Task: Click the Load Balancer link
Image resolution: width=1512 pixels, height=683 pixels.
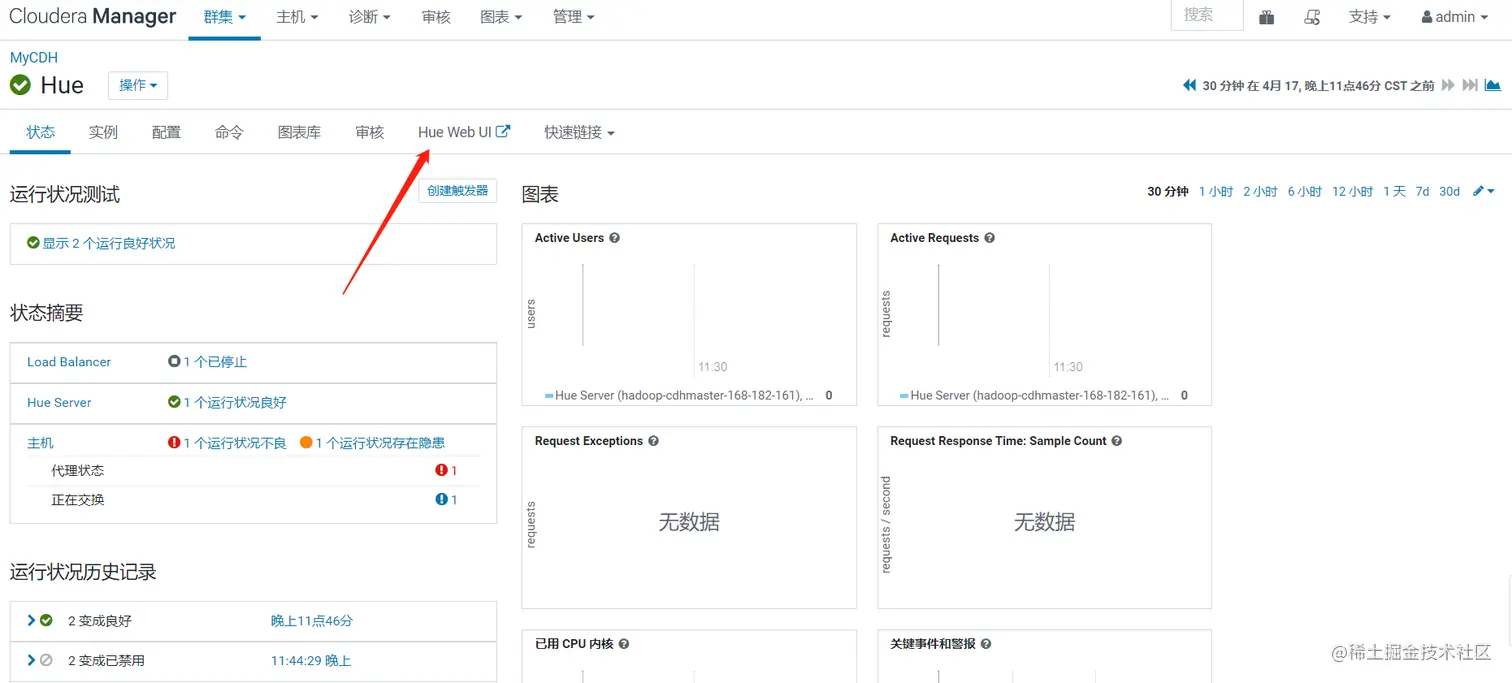Action: 69,362
